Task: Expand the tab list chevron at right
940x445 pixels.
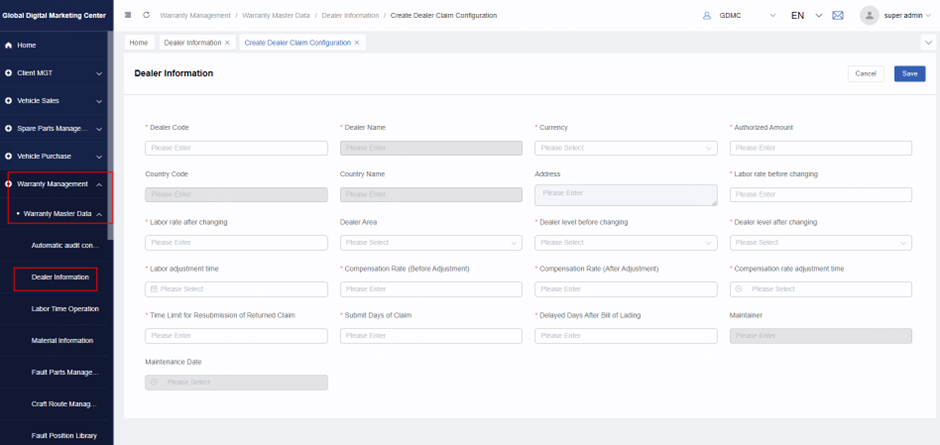Action: pos(929,43)
